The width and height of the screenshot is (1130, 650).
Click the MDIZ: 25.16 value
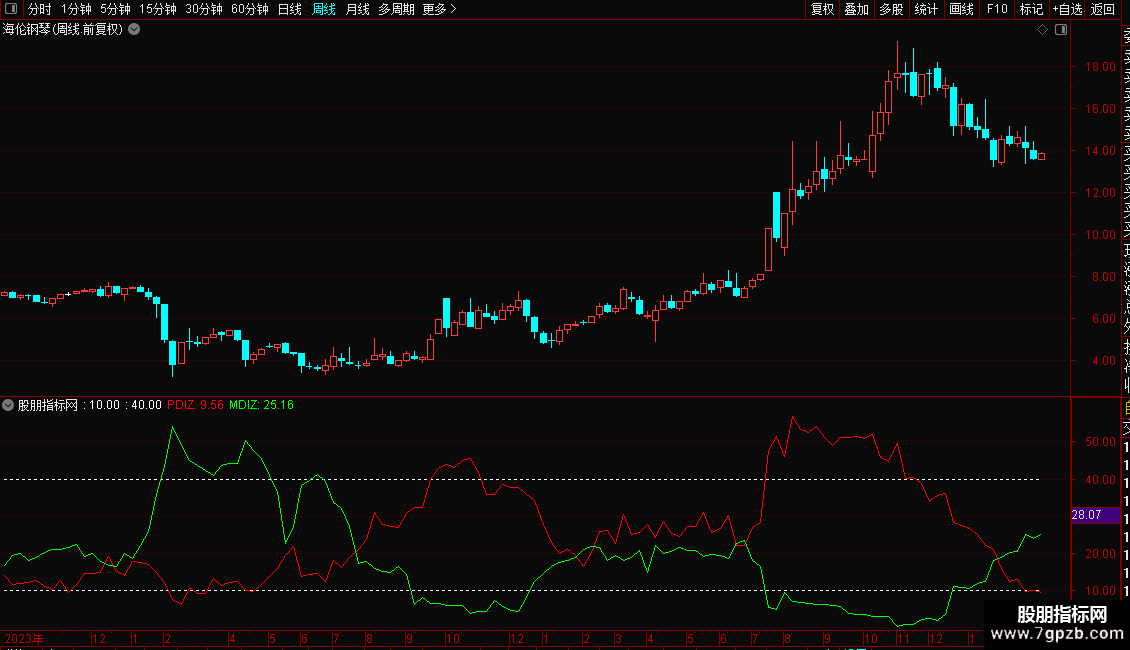coord(262,405)
